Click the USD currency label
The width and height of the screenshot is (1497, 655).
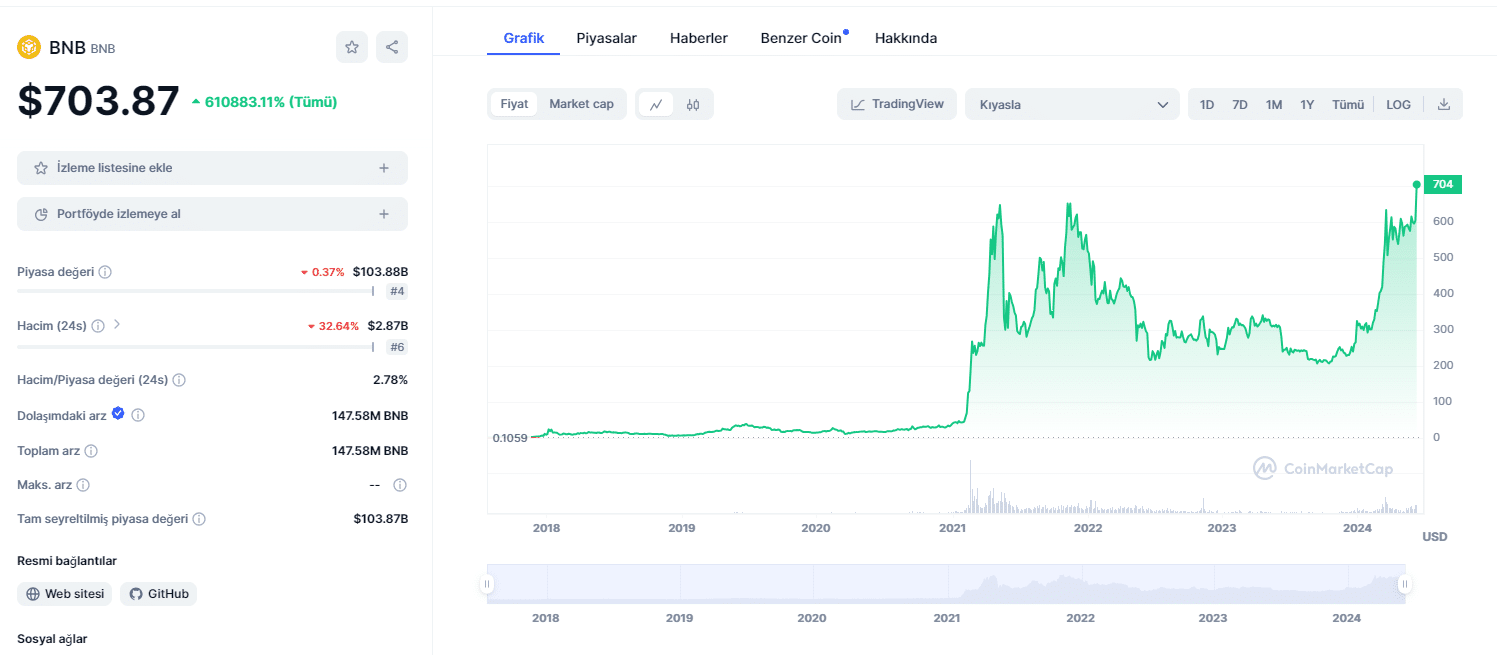point(1435,537)
